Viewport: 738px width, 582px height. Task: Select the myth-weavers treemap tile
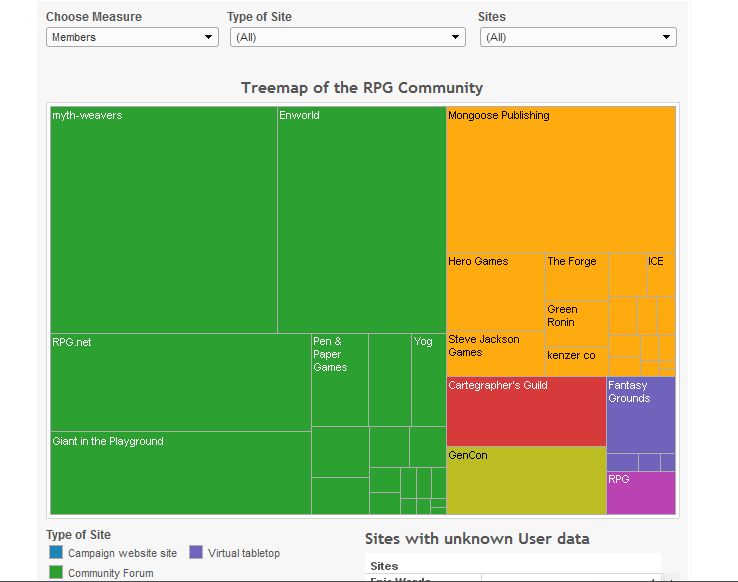[x=164, y=220]
